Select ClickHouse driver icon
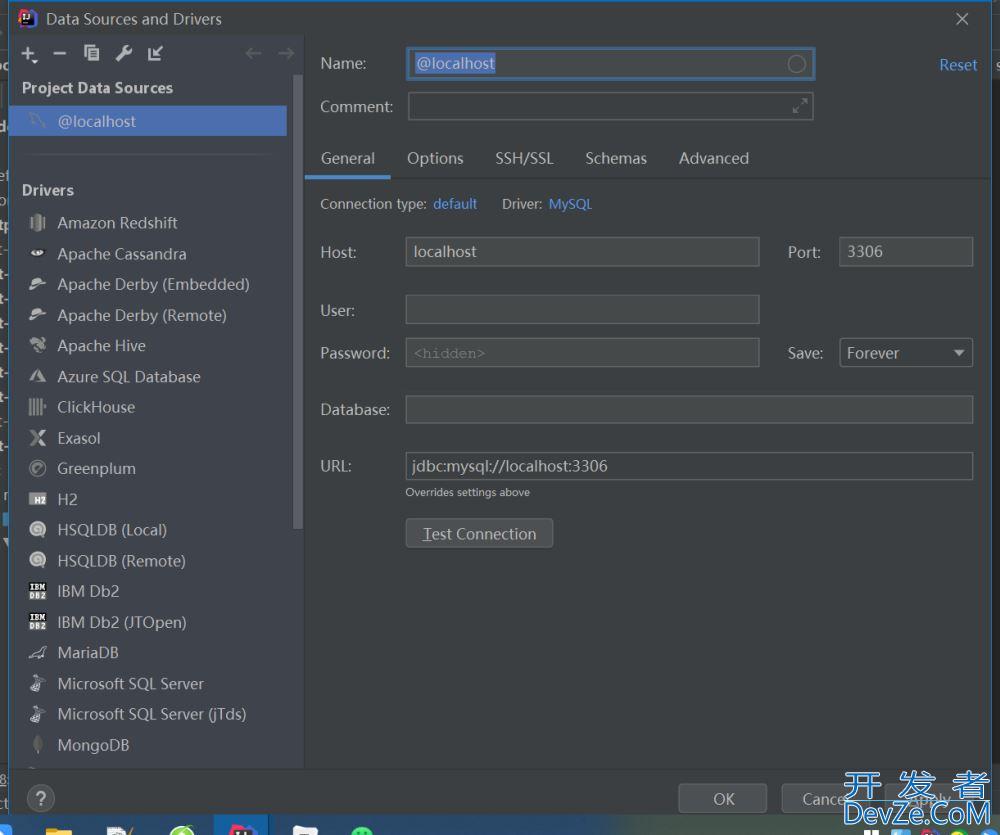This screenshot has height=835, width=1000. 38,407
